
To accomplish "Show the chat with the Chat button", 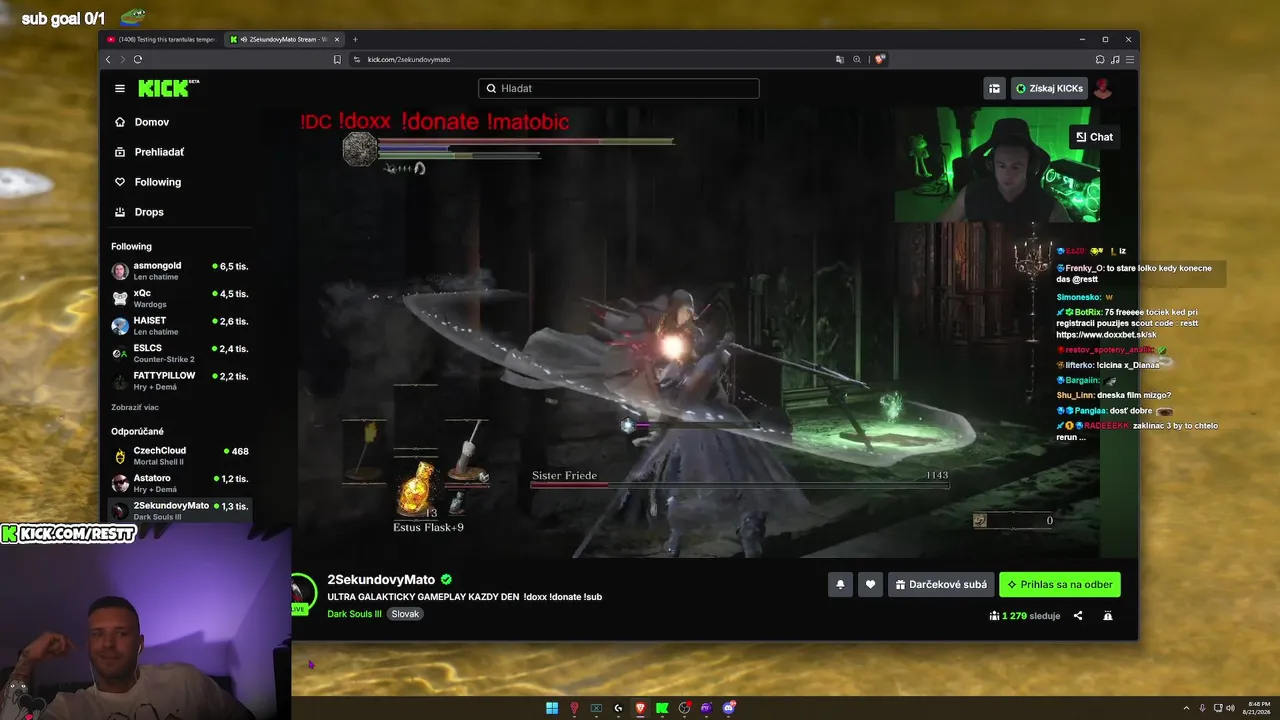I will coord(1093,137).
